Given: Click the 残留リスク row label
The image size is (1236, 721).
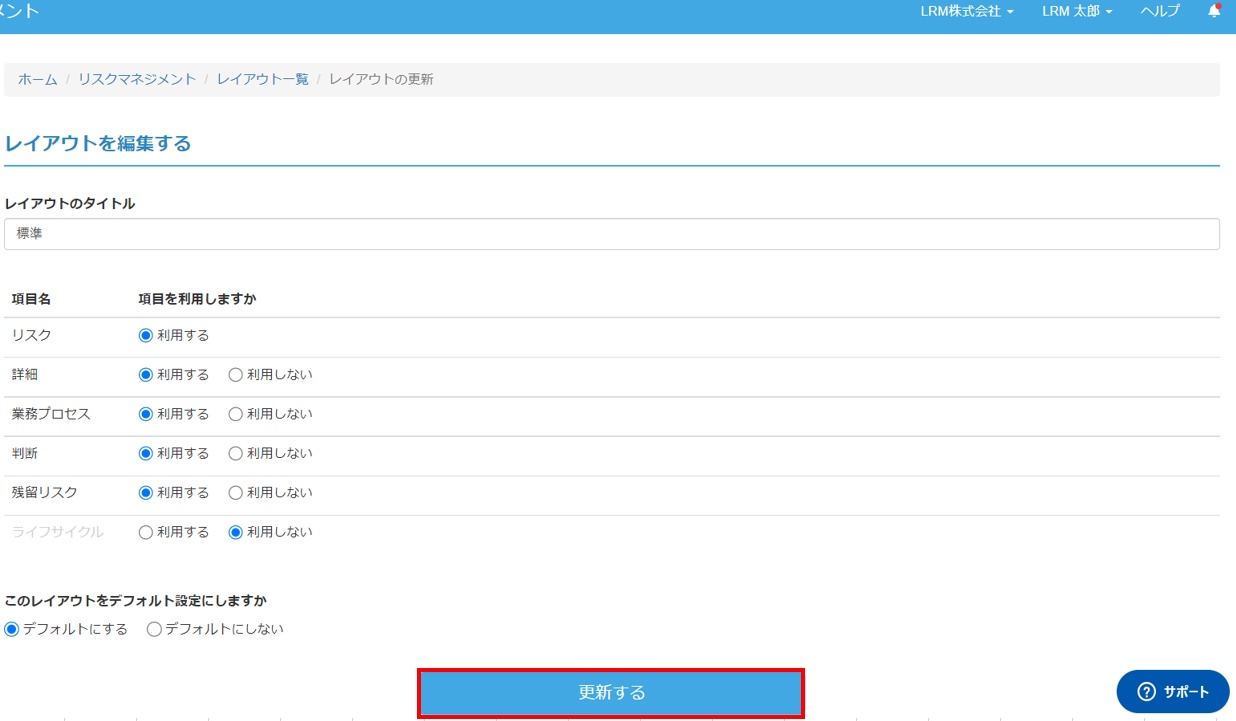Looking at the screenshot, I should (x=44, y=493).
